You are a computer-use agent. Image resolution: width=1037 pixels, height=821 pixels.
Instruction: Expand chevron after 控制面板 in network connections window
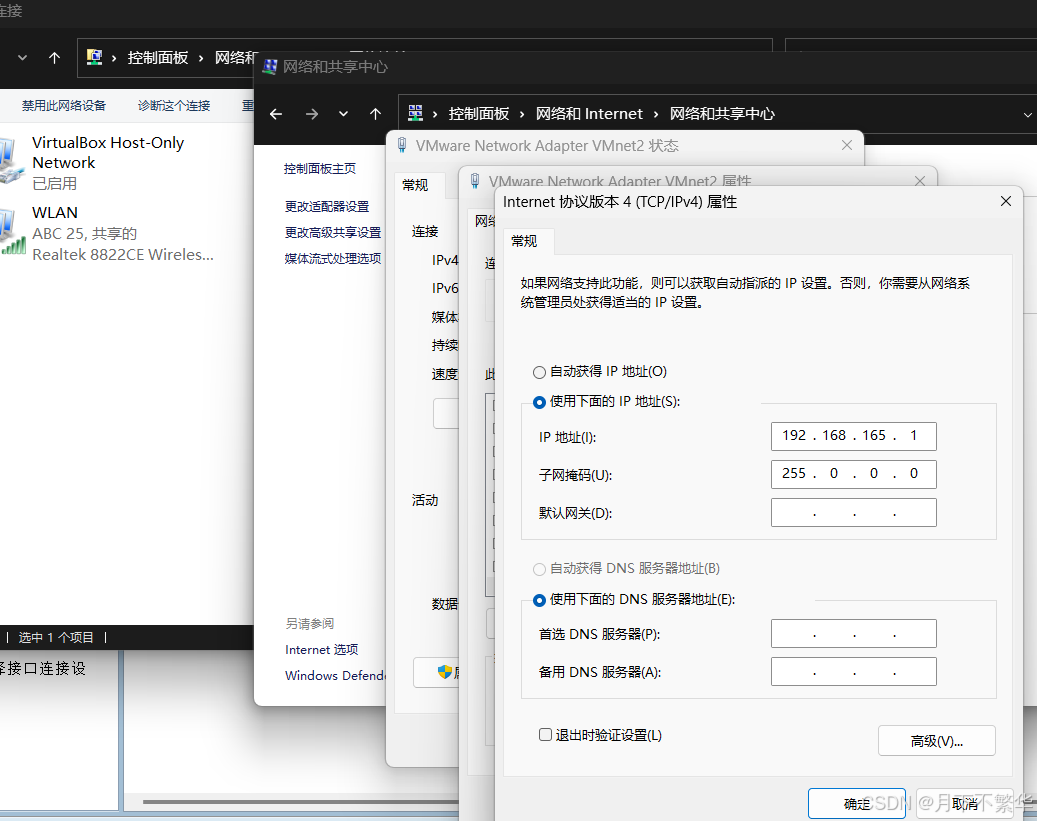201,58
